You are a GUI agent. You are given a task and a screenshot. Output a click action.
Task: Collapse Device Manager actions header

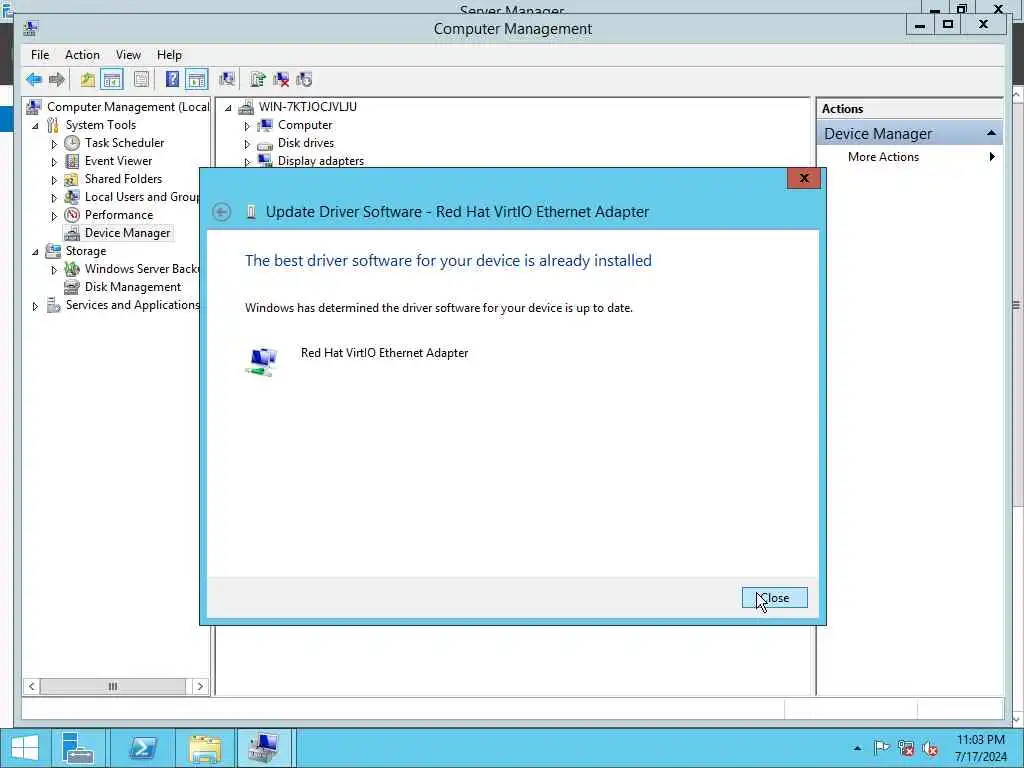tap(991, 133)
